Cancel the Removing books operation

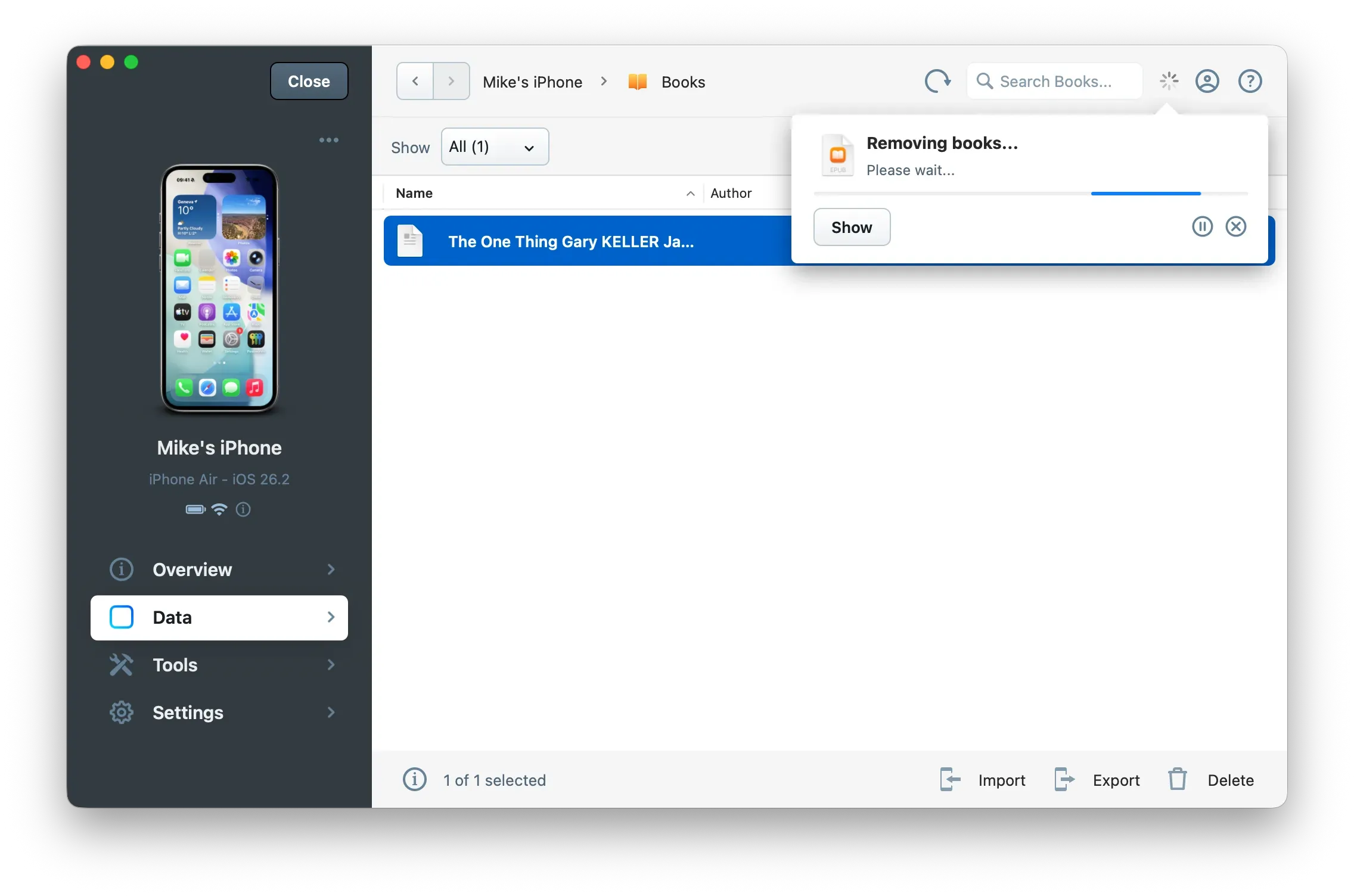(1235, 226)
